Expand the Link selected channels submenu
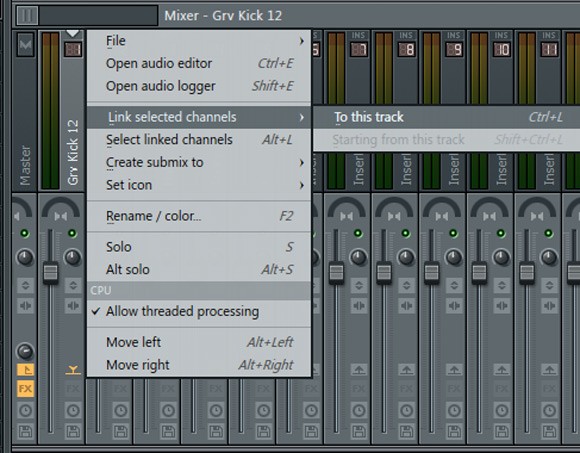The height and width of the screenshot is (453, 580). pos(199,117)
